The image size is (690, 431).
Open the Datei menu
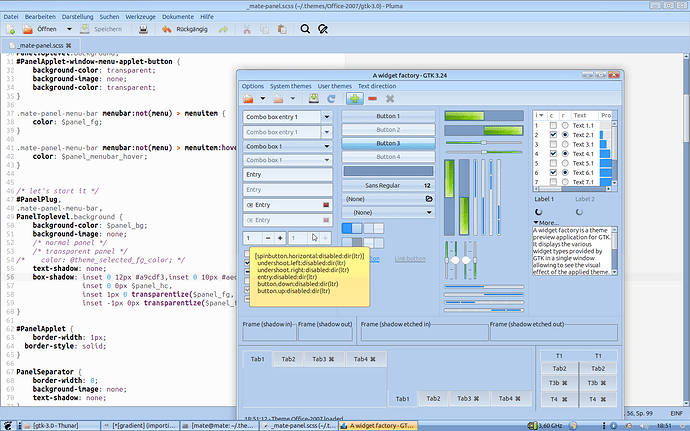point(11,17)
